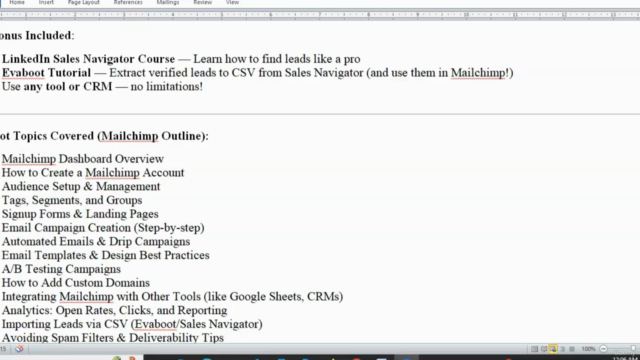The height and width of the screenshot is (360, 640).
Task: Switch to Draft view in status bar
Action: click(x=572, y=349)
